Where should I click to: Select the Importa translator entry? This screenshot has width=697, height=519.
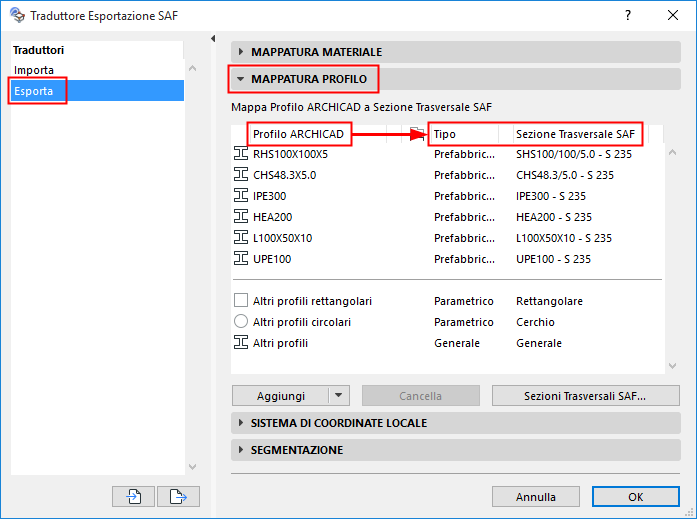[x=97, y=70]
